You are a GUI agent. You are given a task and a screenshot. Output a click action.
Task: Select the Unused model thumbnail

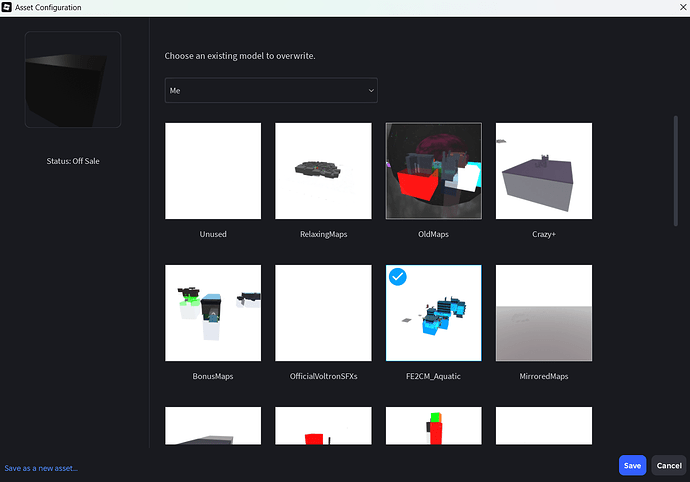click(x=213, y=171)
